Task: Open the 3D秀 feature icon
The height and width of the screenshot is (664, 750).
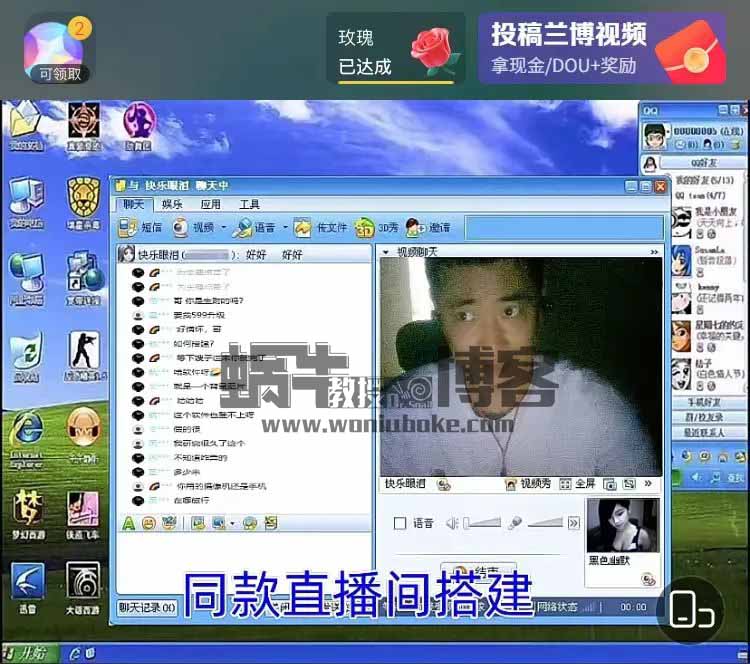Action: [364, 228]
